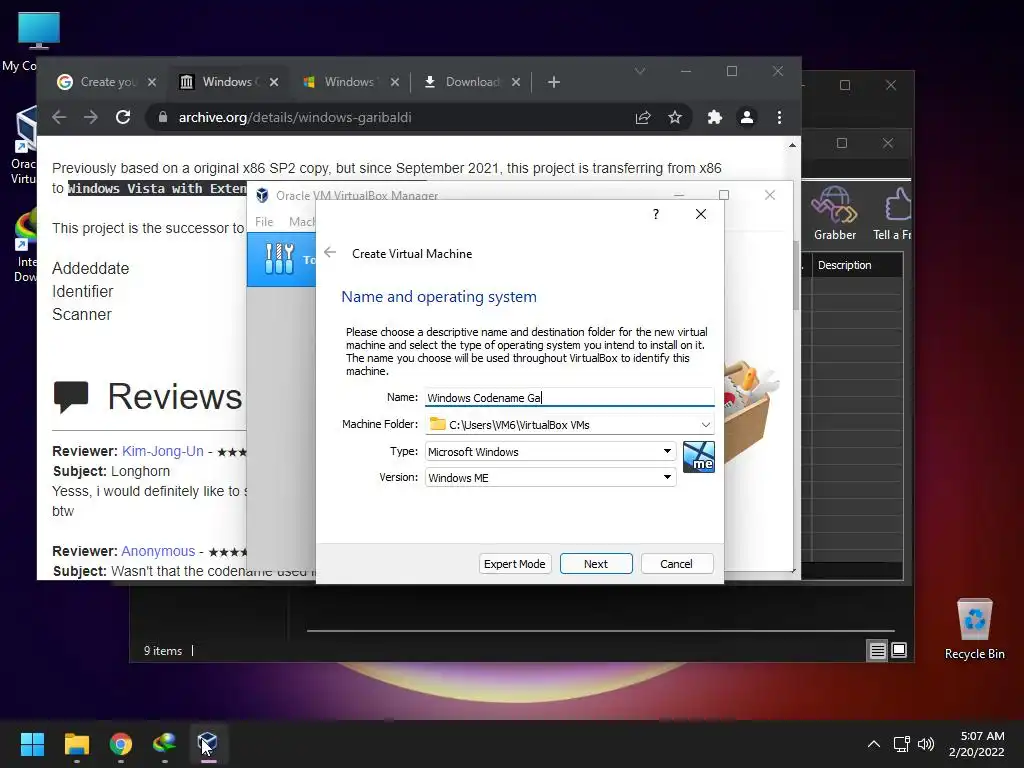Click the Tell a Friend icon
Image resolution: width=1024 pixels, height=768 pixels.
tap(892, 213)
